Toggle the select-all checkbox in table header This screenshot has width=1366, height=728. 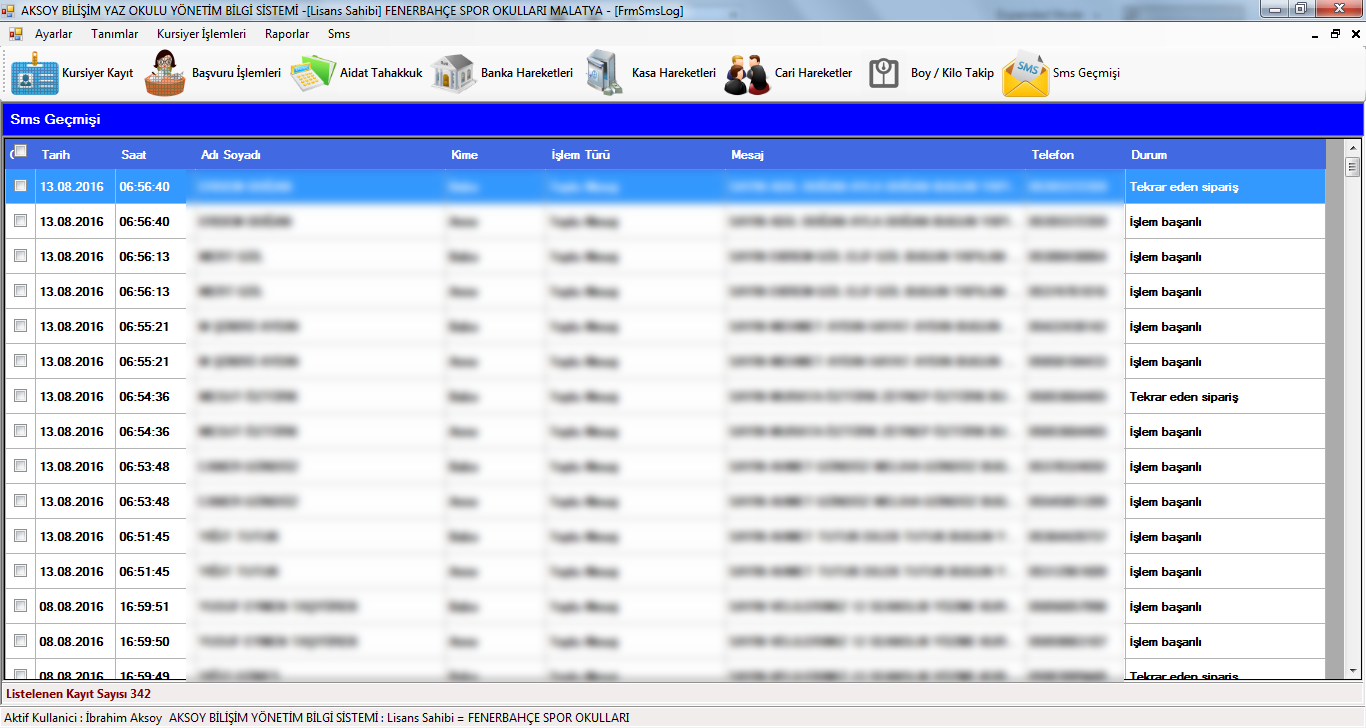click(20, 152)
